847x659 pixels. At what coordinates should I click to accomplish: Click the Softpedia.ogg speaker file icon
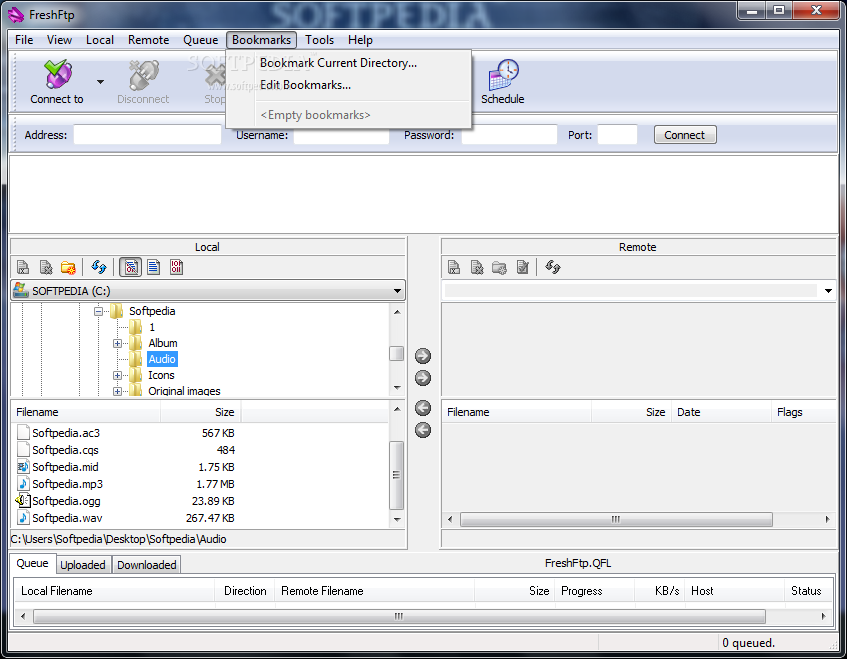23,501
